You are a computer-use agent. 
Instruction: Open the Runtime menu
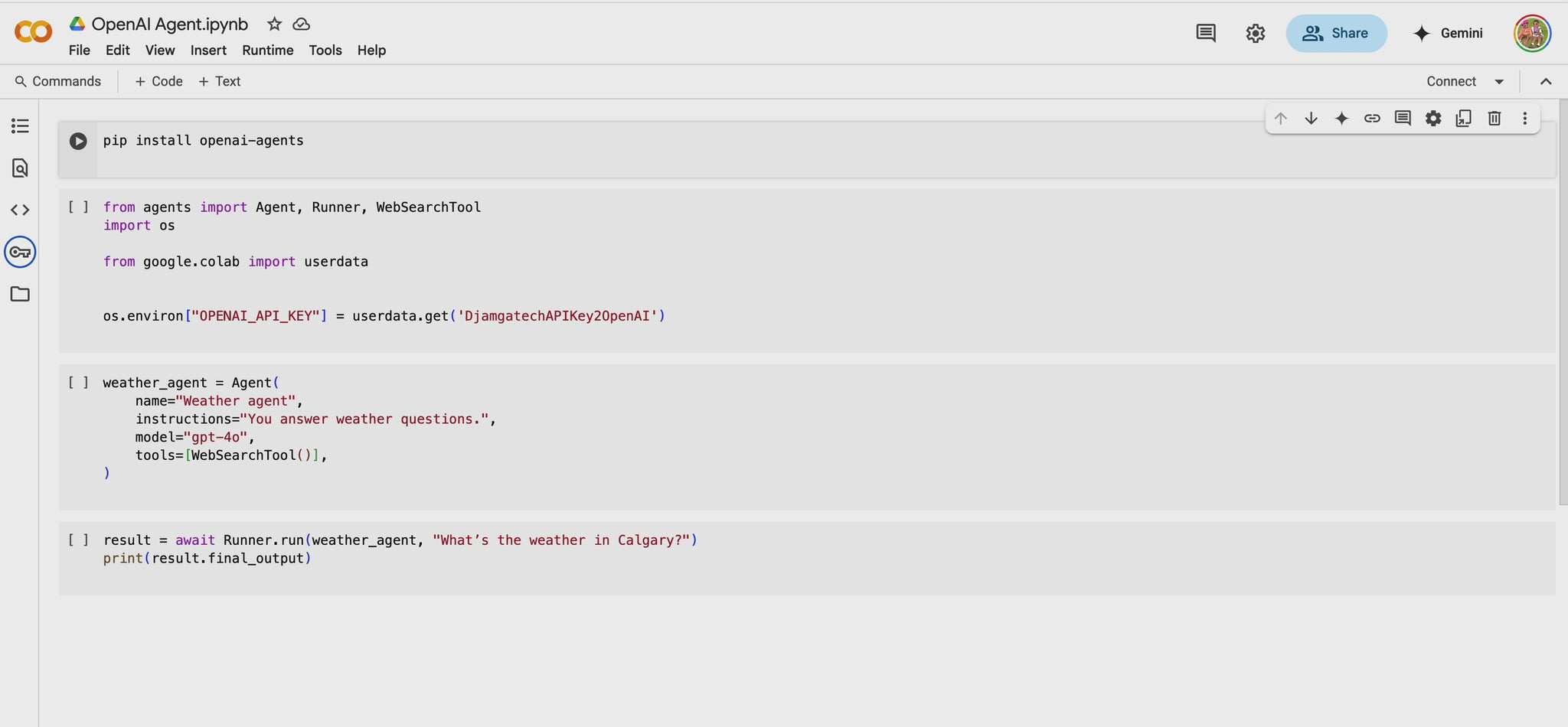(268, 51)
